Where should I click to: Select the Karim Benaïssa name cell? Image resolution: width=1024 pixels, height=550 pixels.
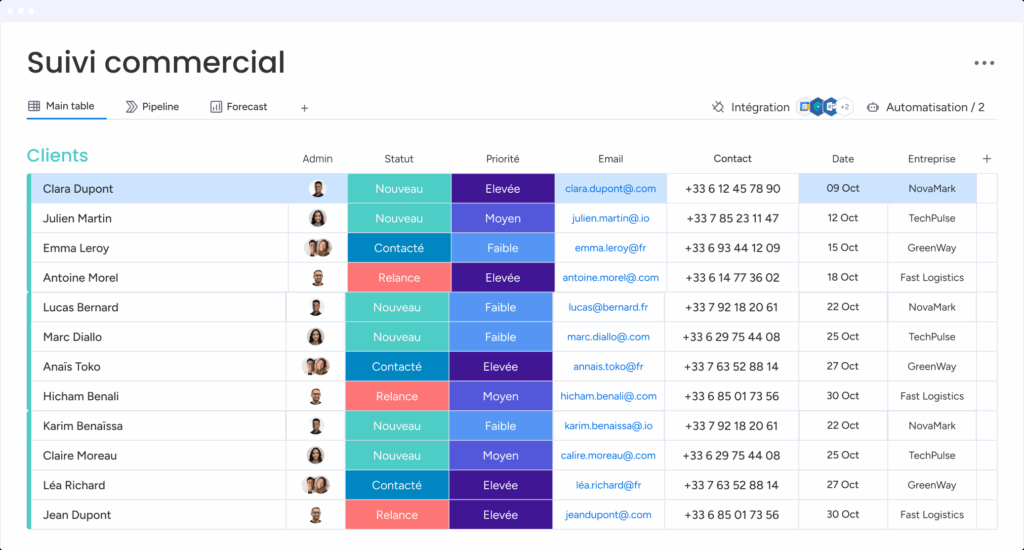(159, 426)
